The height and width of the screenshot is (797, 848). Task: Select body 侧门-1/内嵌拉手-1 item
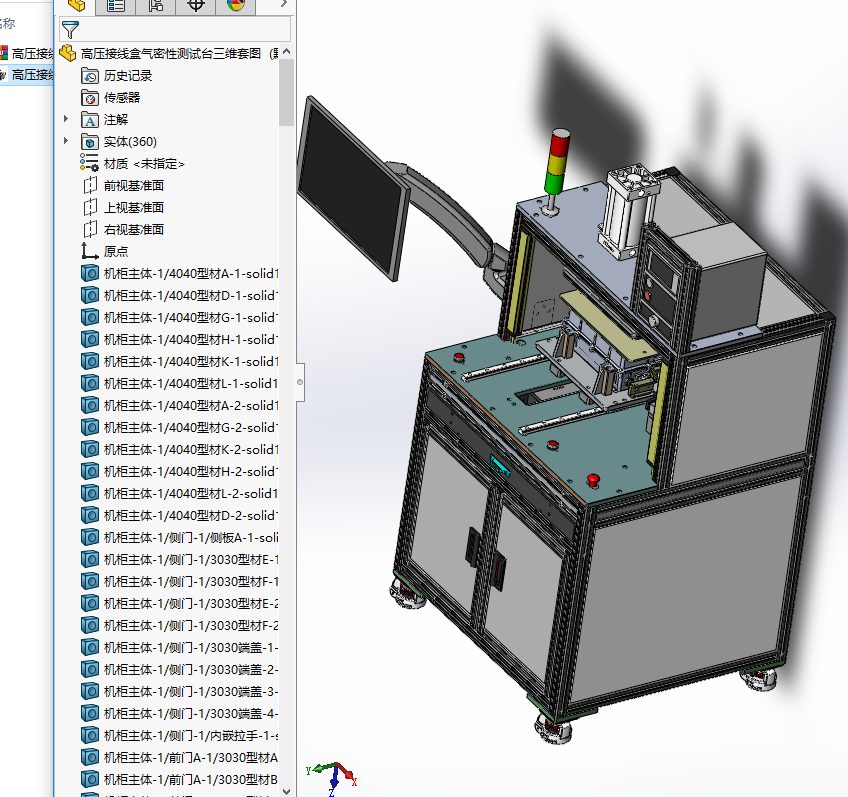tap(179, 736)
